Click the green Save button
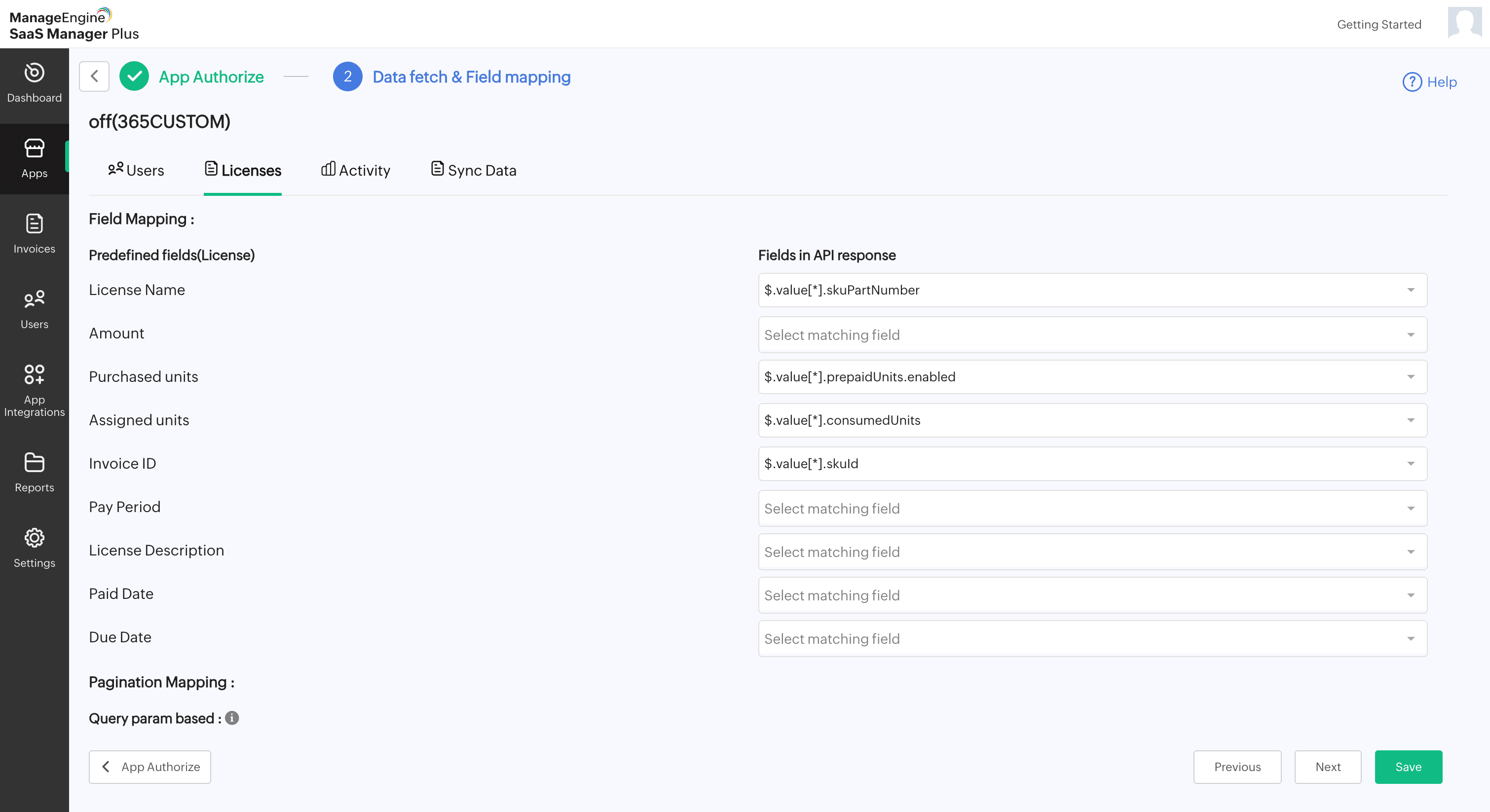Image resolution: width=1490 pixels, height=812 pixels. pyautogui.click(x=1408, y=767)
